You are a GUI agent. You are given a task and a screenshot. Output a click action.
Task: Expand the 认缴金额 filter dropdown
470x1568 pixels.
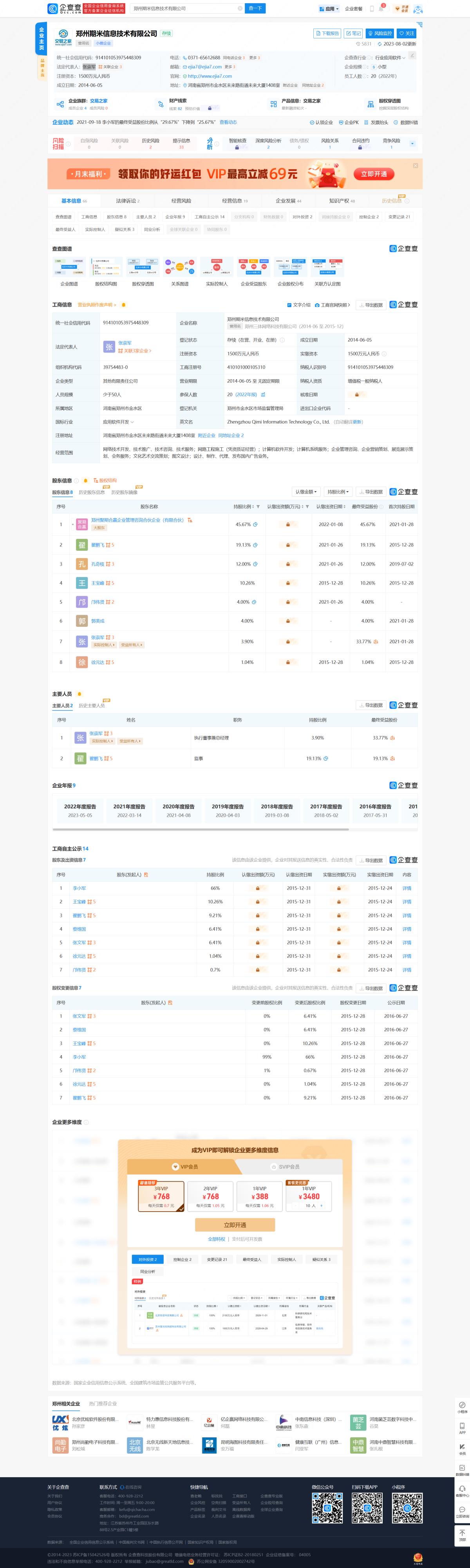point(305,492)
